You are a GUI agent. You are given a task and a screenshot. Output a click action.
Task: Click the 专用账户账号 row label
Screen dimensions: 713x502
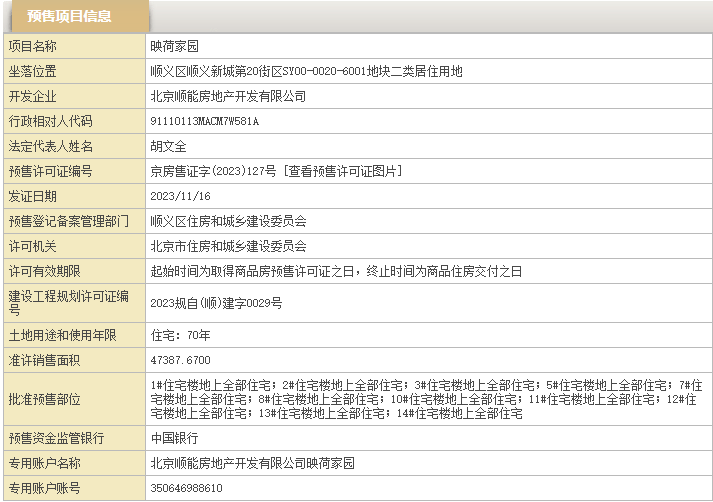[44, 488]
